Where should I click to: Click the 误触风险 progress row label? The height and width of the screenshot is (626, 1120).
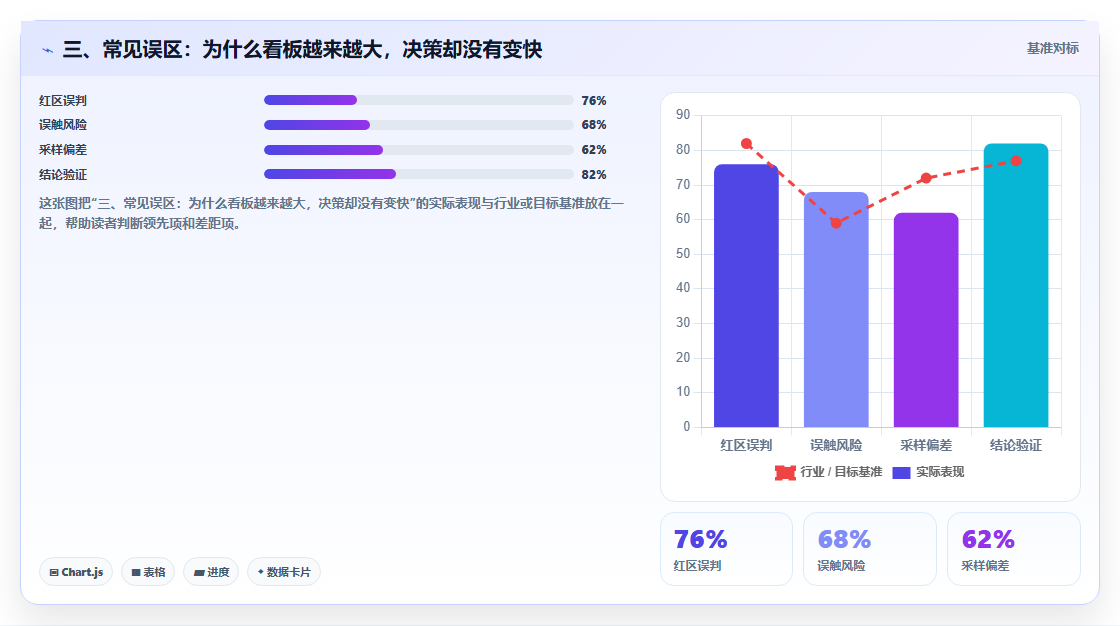coord(63,125)
